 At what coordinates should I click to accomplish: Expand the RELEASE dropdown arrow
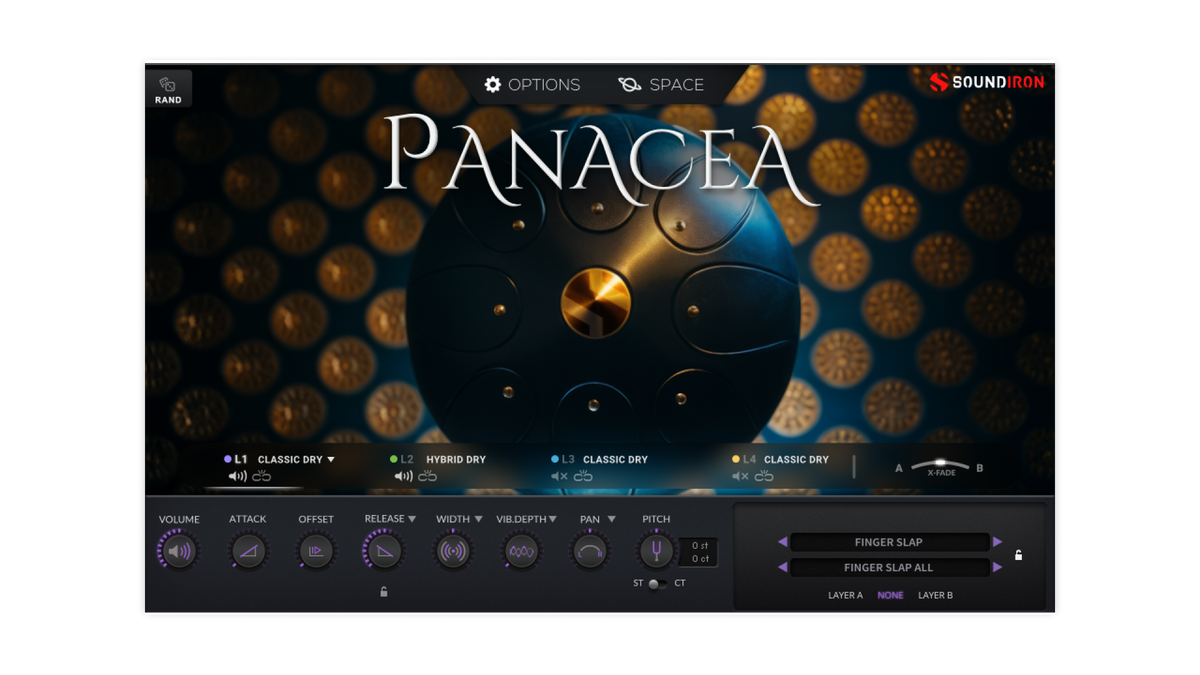[x=412, y=519]
